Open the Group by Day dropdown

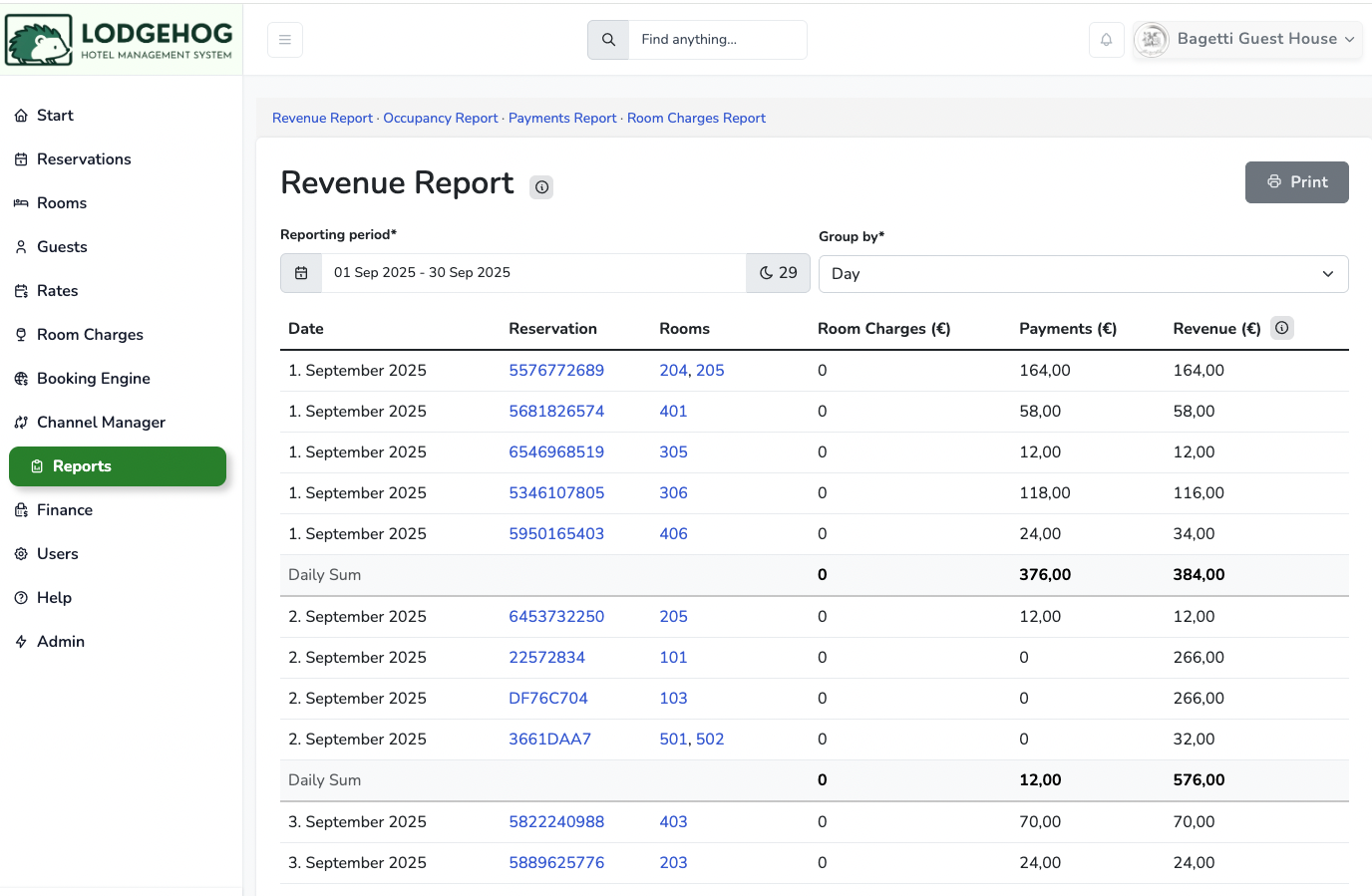(1083, 274)
